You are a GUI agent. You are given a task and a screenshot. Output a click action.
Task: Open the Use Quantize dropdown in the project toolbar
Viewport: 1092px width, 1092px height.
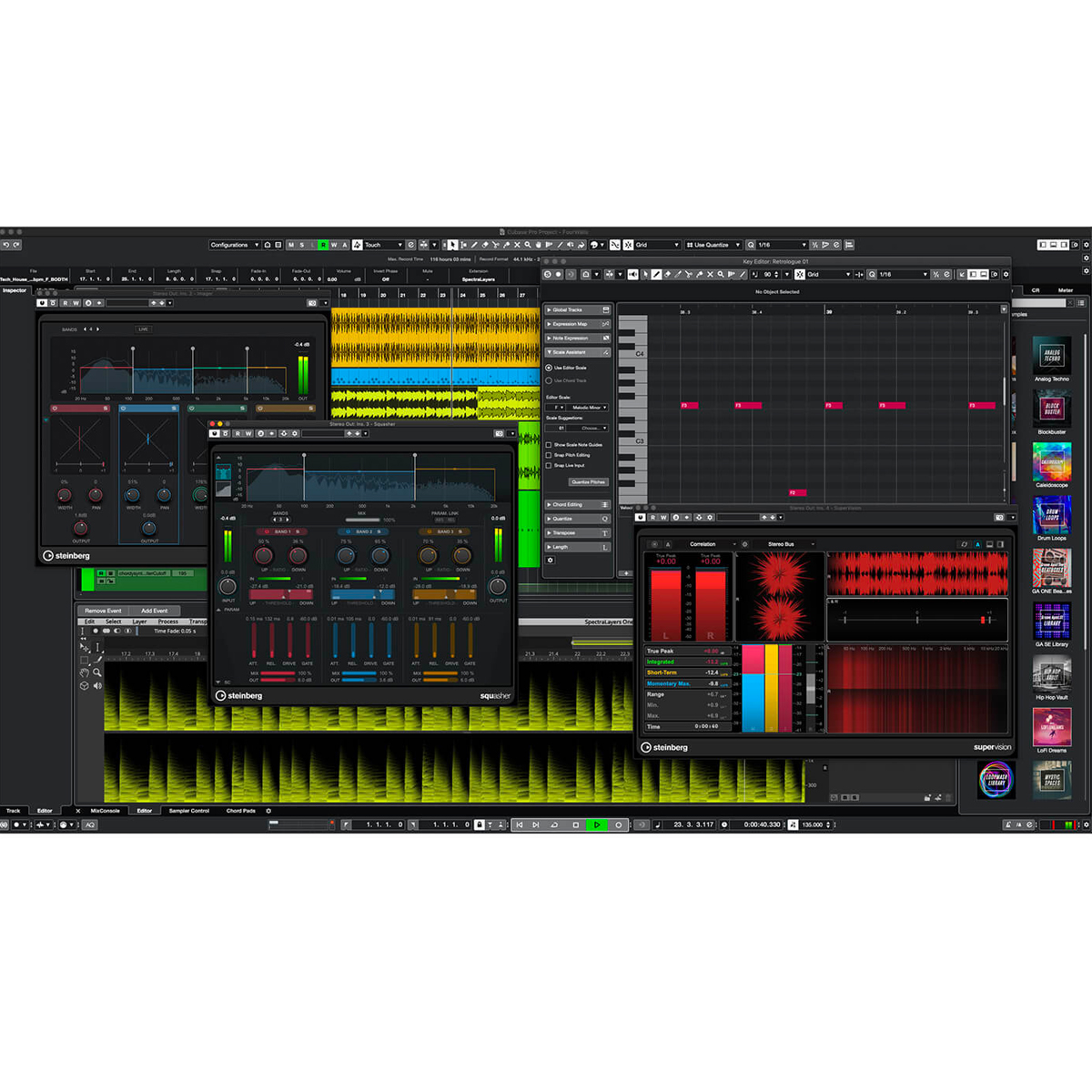(713, 245)
